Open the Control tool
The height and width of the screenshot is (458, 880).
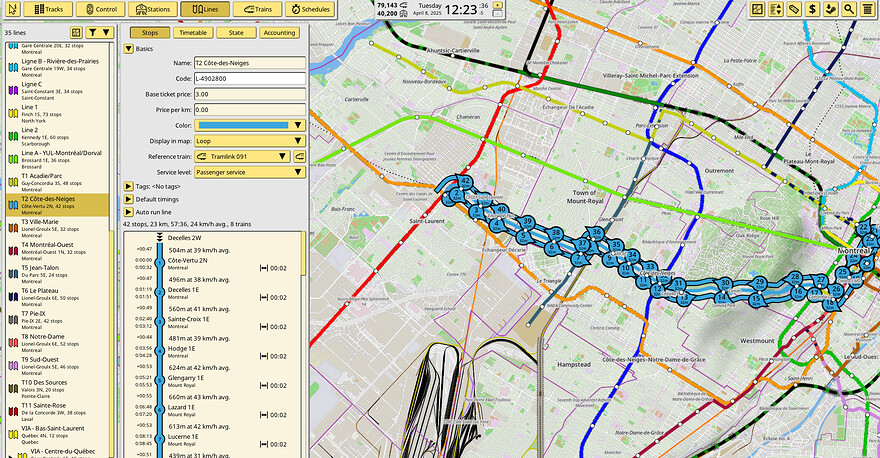(x=100, y=9)
